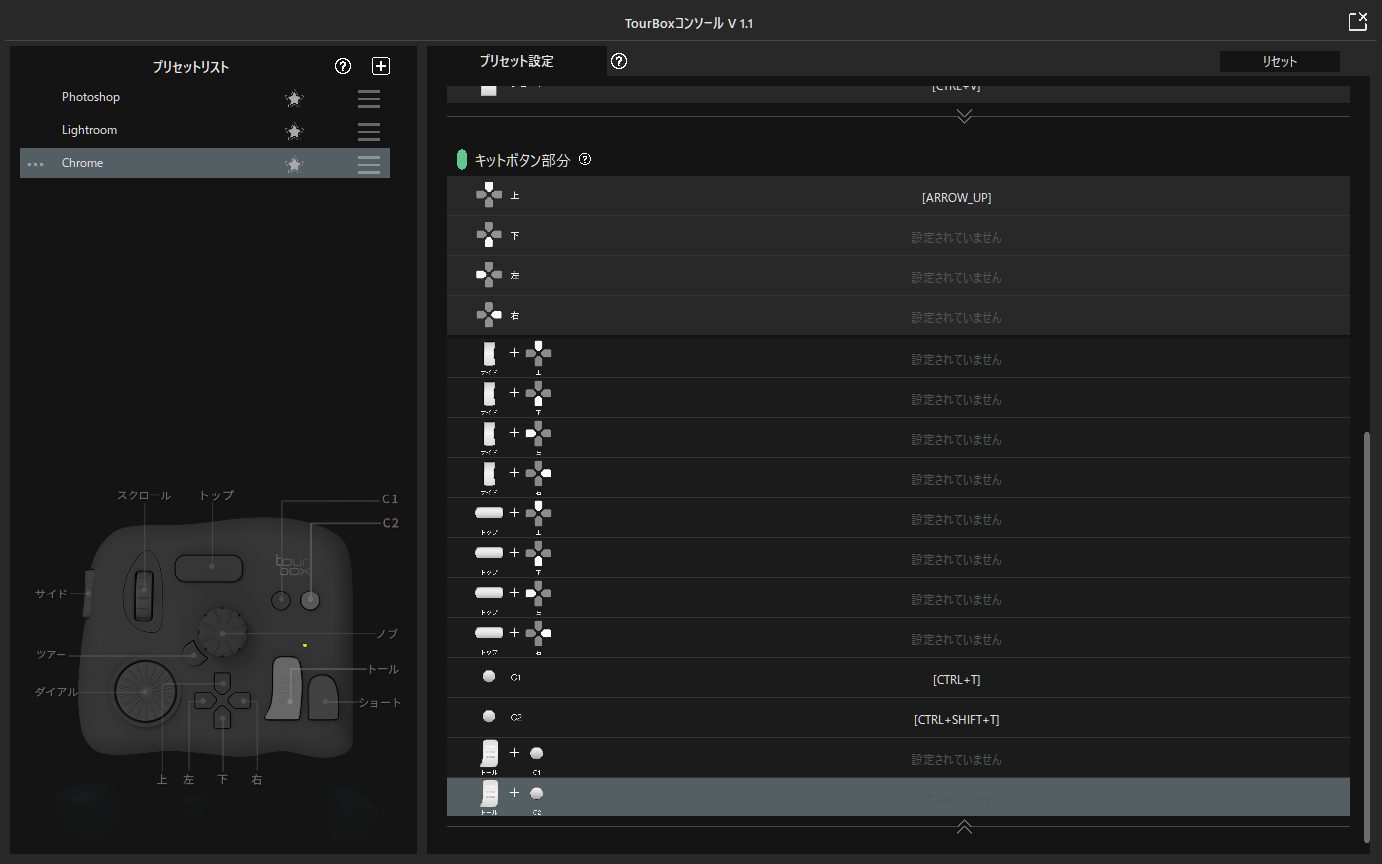Select the Chrome preset

tap(205, 163)
